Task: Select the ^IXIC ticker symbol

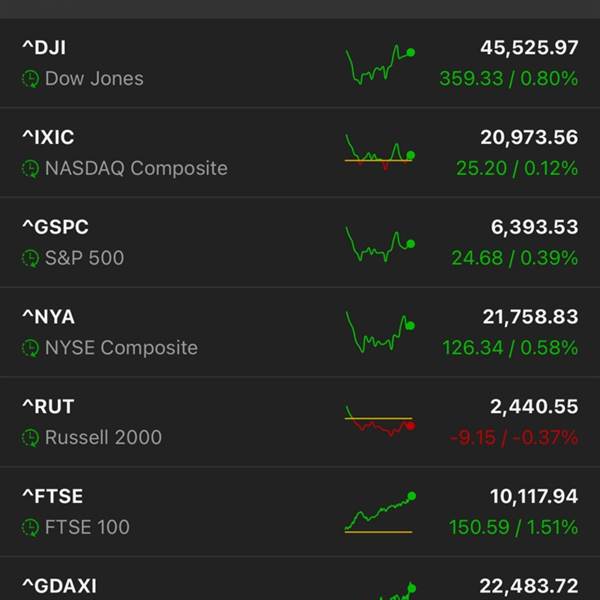Action: pos(48,137)
